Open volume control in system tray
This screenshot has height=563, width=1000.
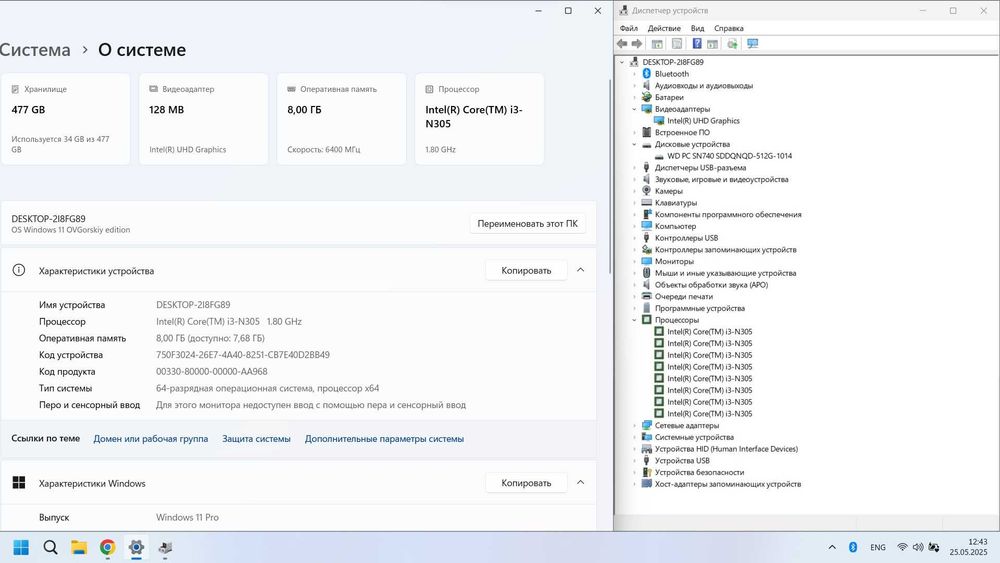[918, 547]
